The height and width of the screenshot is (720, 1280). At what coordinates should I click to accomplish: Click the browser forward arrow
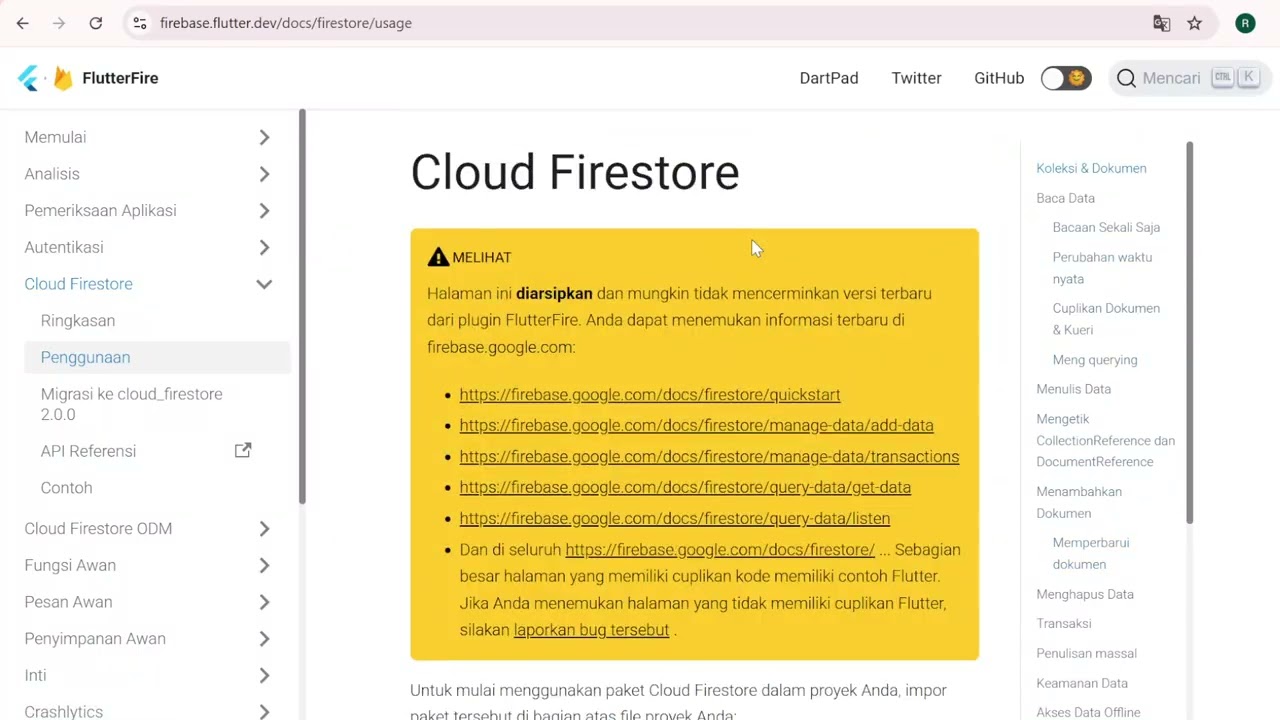[x=59, y=23]
